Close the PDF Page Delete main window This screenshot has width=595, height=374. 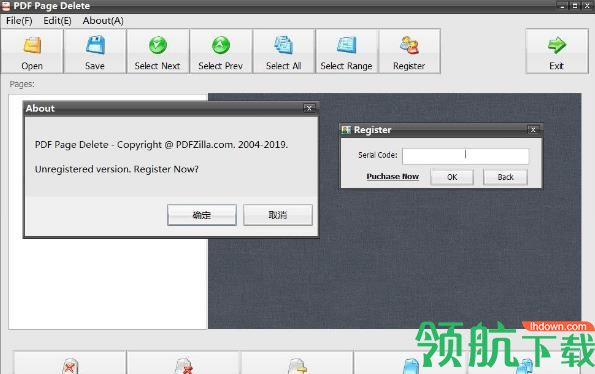(587, 6)
